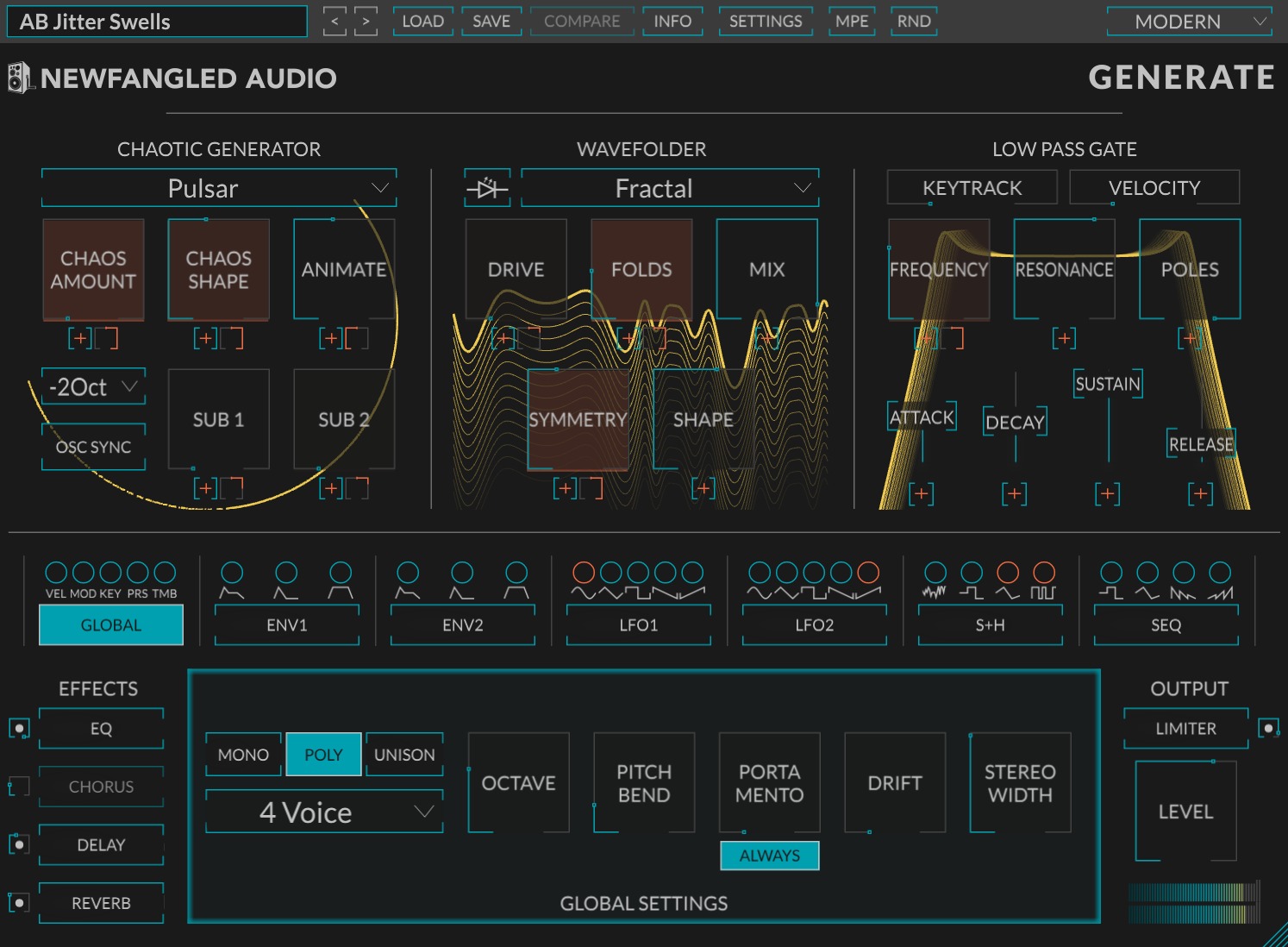Viewport: 1288px width, 947px height.
Task: Go to next preset arrow
Action: coord(366,22)
